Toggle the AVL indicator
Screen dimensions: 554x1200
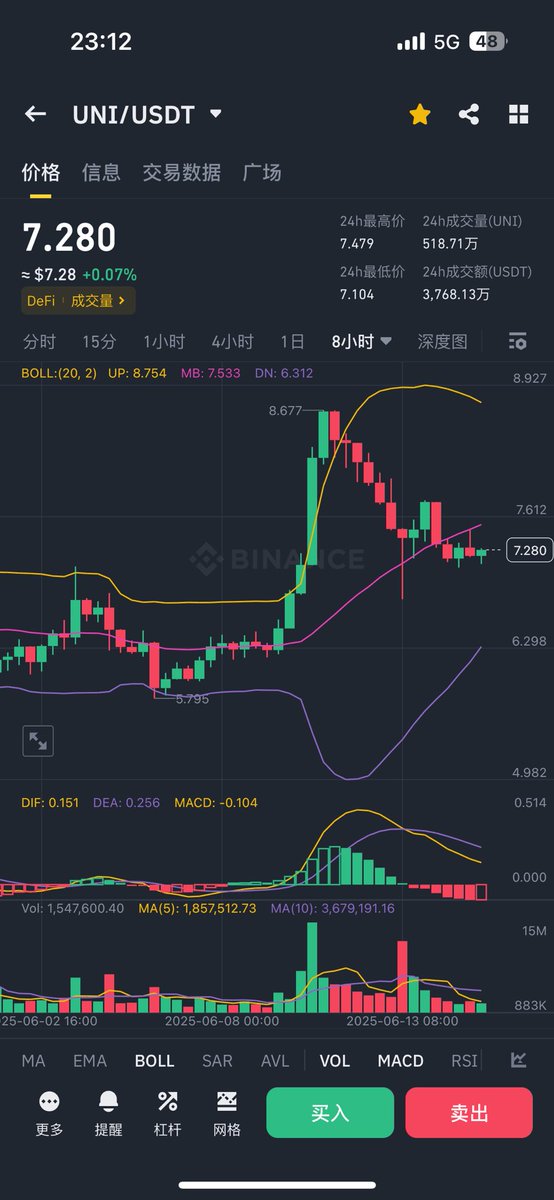click(275, 1061)
